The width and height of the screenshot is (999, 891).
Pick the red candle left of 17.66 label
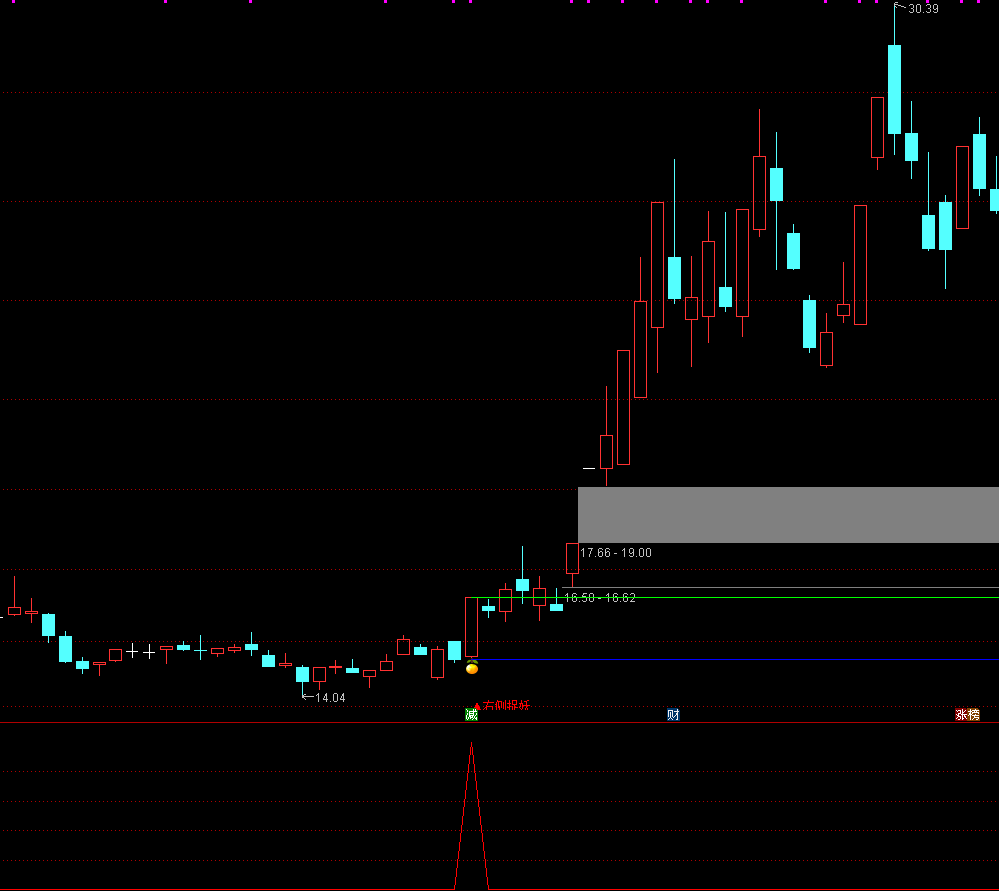pyautogui.click(x=572, y=558)
